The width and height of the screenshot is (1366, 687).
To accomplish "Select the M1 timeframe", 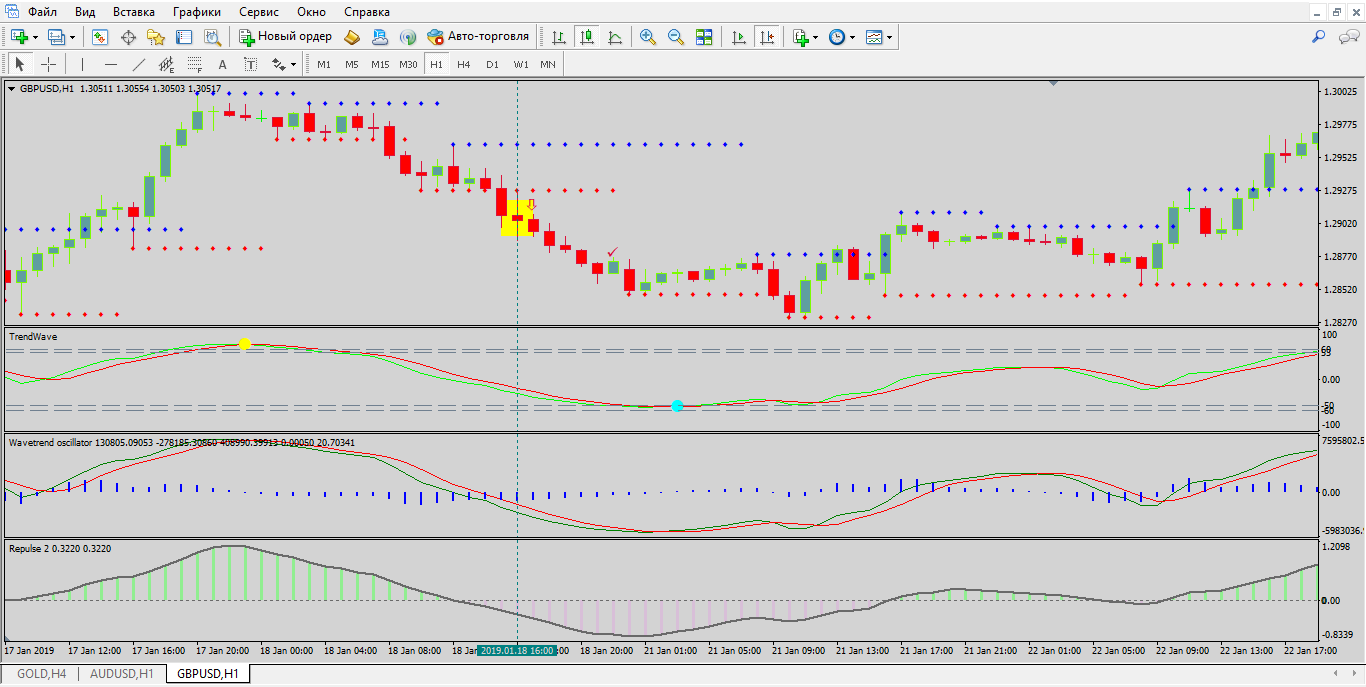I will pyautogui.click(x=324, y=64).
